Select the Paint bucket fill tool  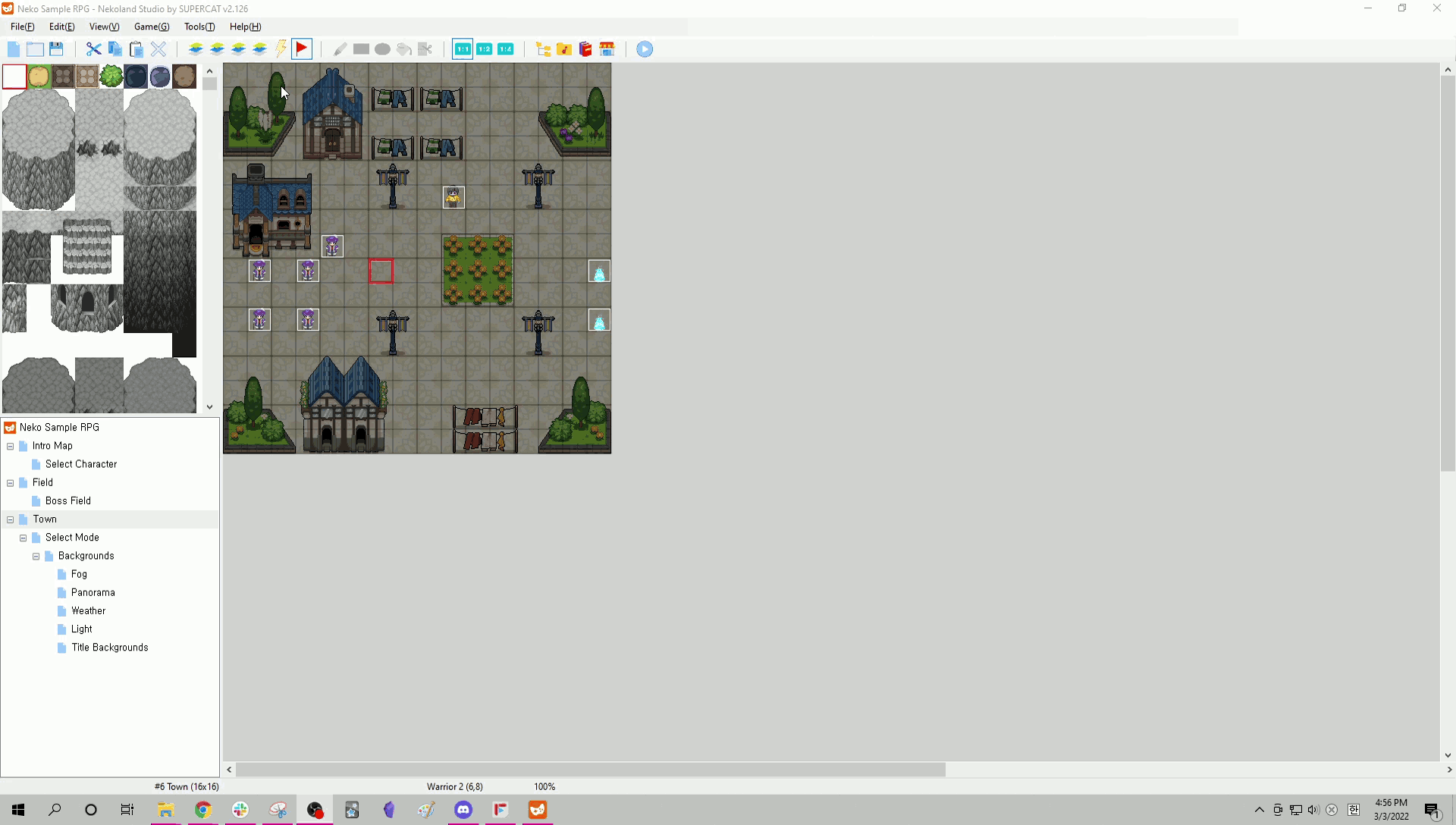click(404, 49)
